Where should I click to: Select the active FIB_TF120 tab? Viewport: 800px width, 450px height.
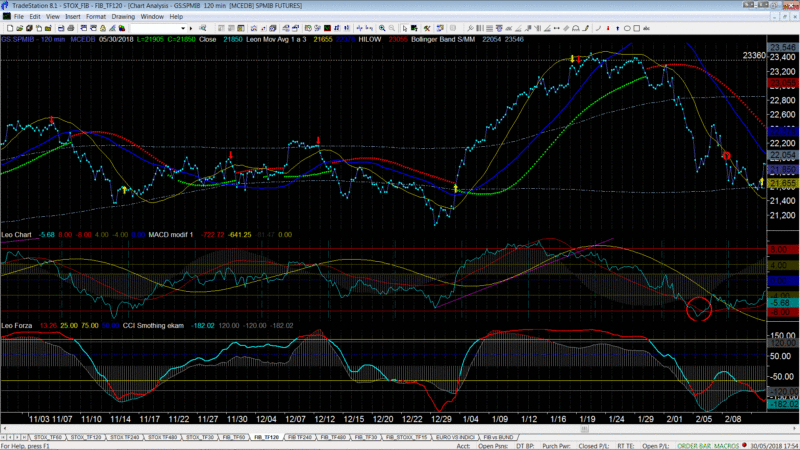[266, 437]
